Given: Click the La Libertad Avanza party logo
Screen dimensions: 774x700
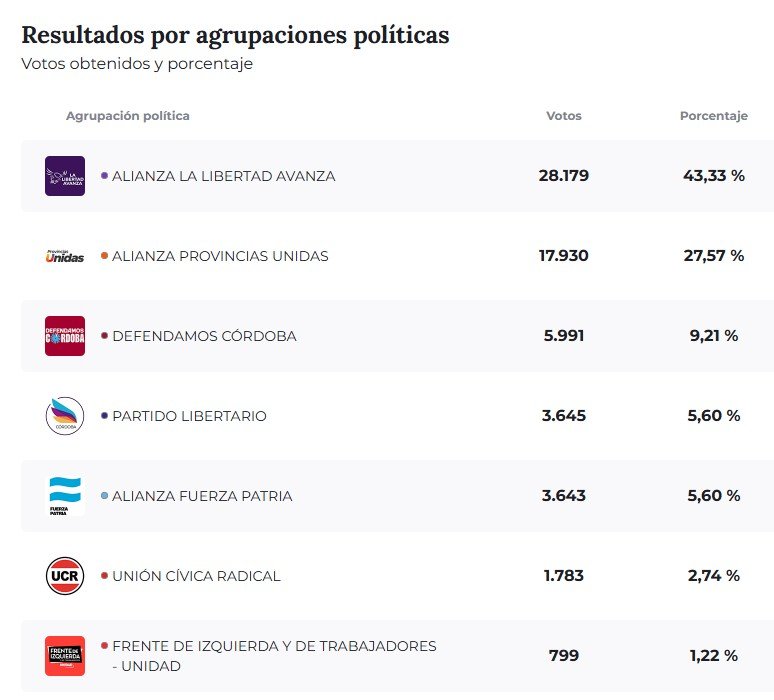Looking at the screenshot, I should pos(65,176).
